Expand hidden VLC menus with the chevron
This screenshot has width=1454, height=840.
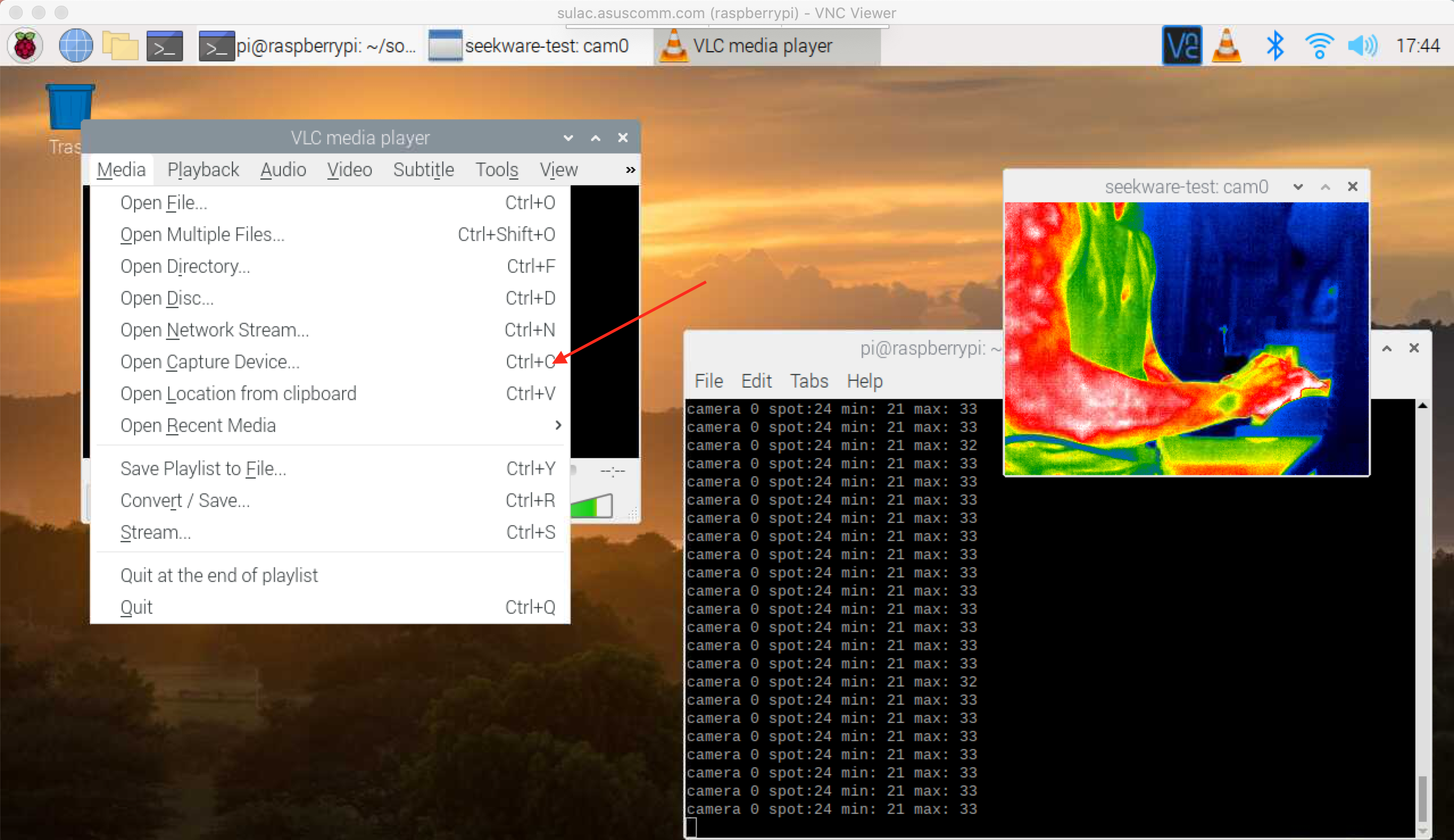(x=630, y=169)
